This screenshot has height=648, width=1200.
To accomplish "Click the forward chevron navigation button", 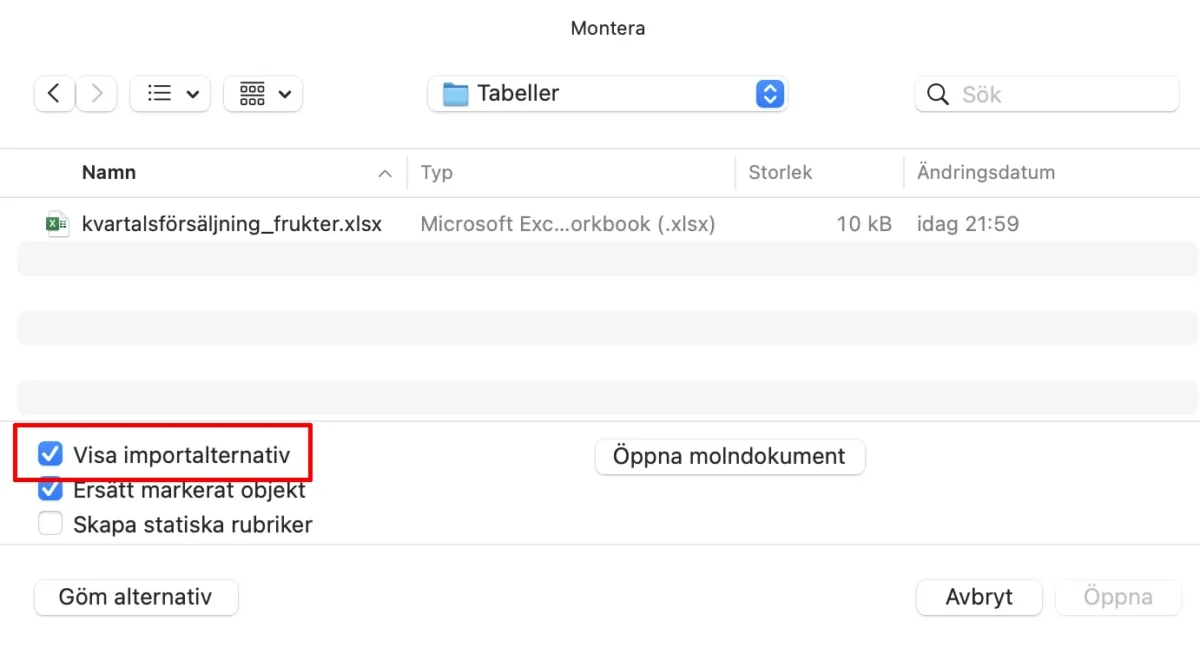I will [x=97, y=94].
